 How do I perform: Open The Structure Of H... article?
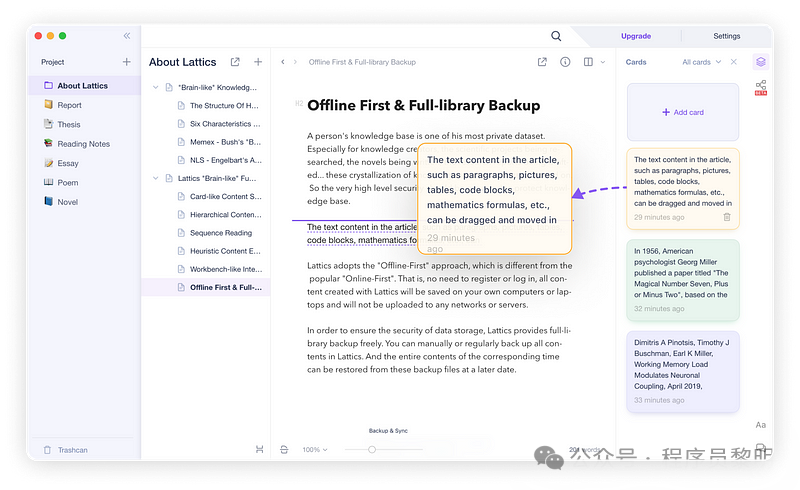206,106
